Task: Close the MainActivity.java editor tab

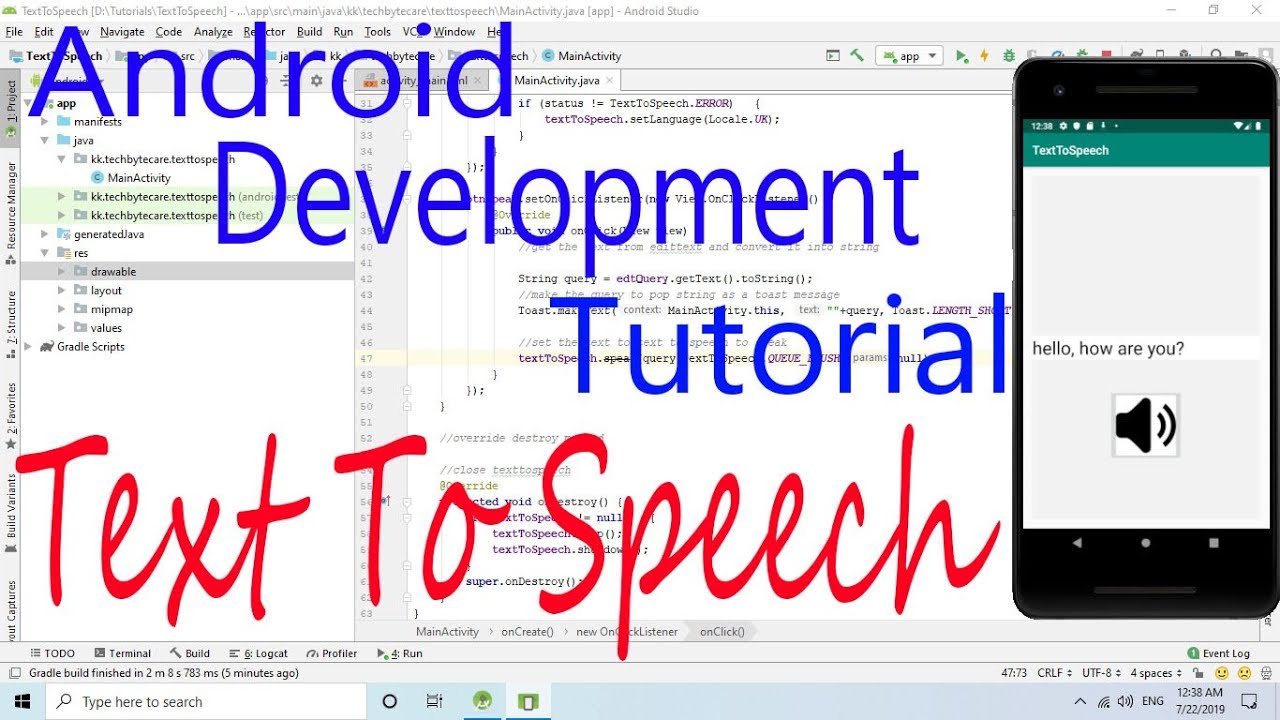Action: pos(607,81)
